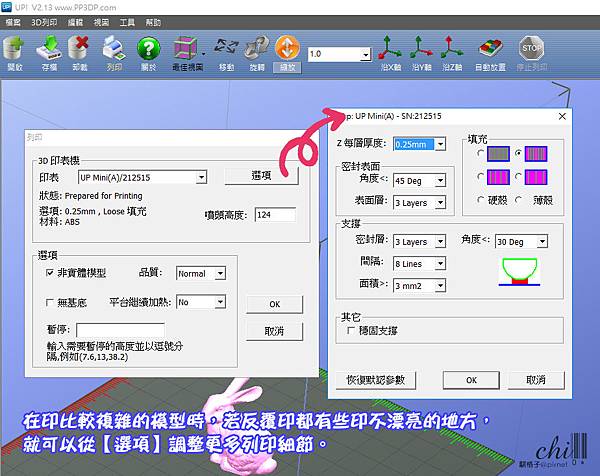Open the 視圖 menu
This screenshot has height=476, width=600.
click(x=101, y=23)
